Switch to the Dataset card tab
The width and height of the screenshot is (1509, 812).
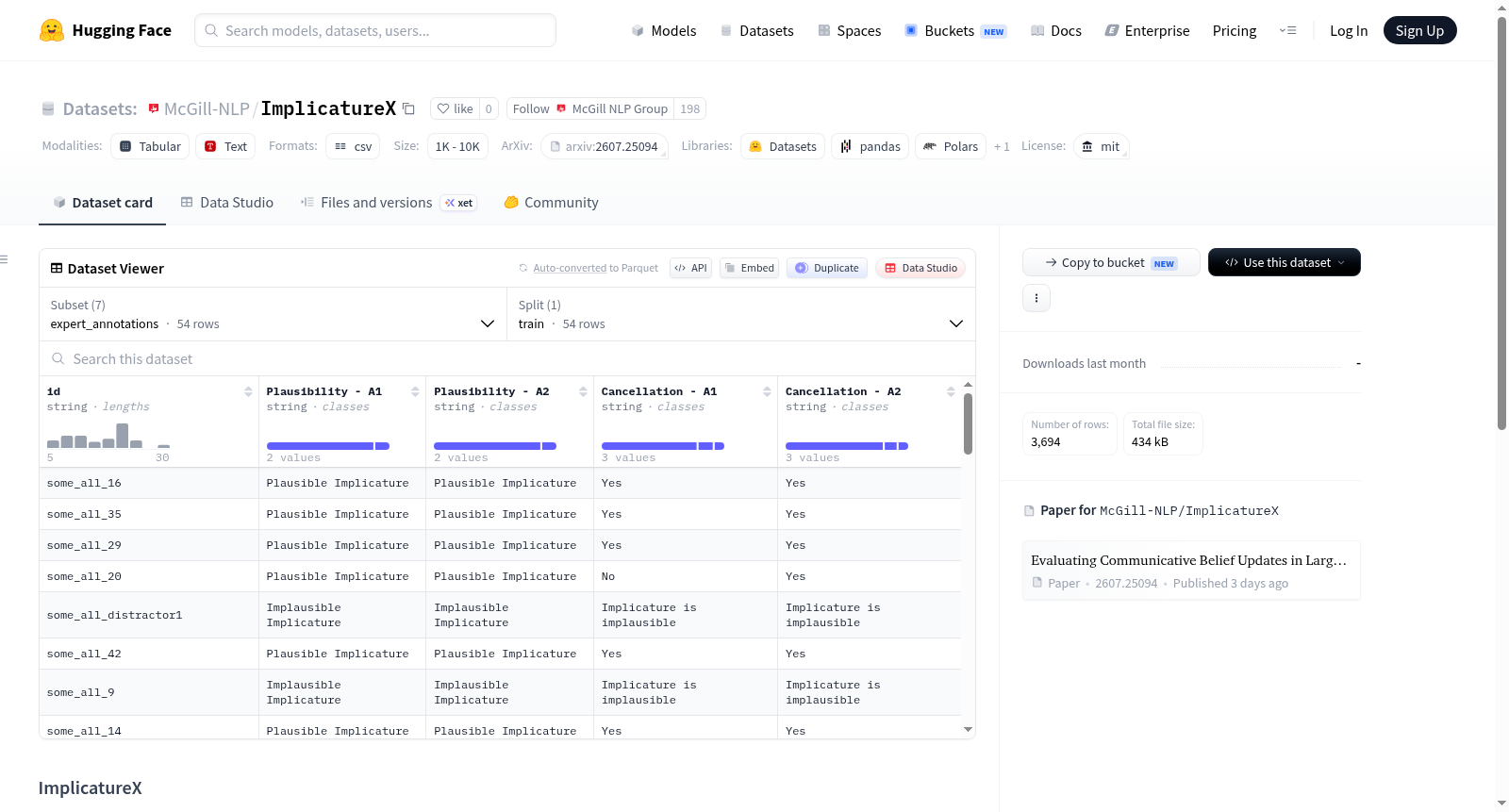tap(102, 203)
